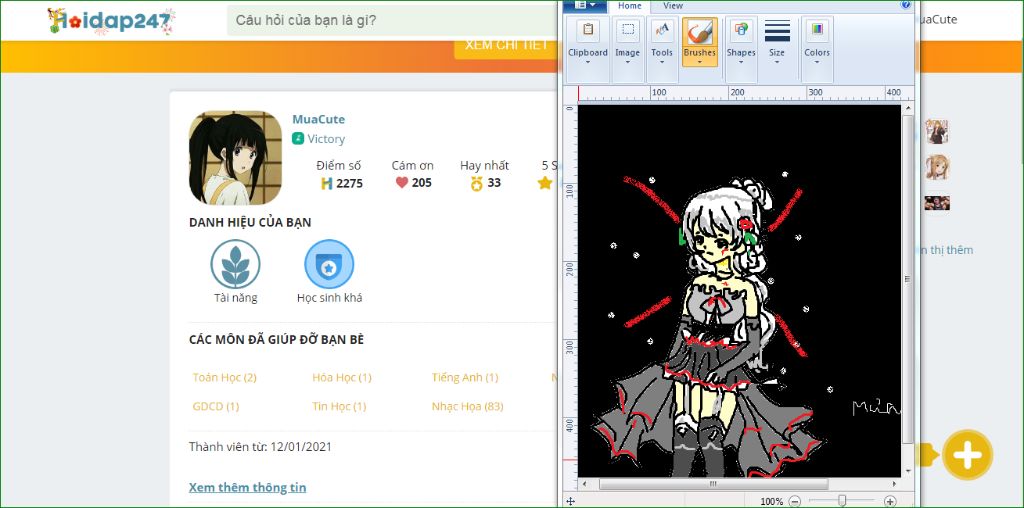Click the MuaCute username link

[319, 119]
